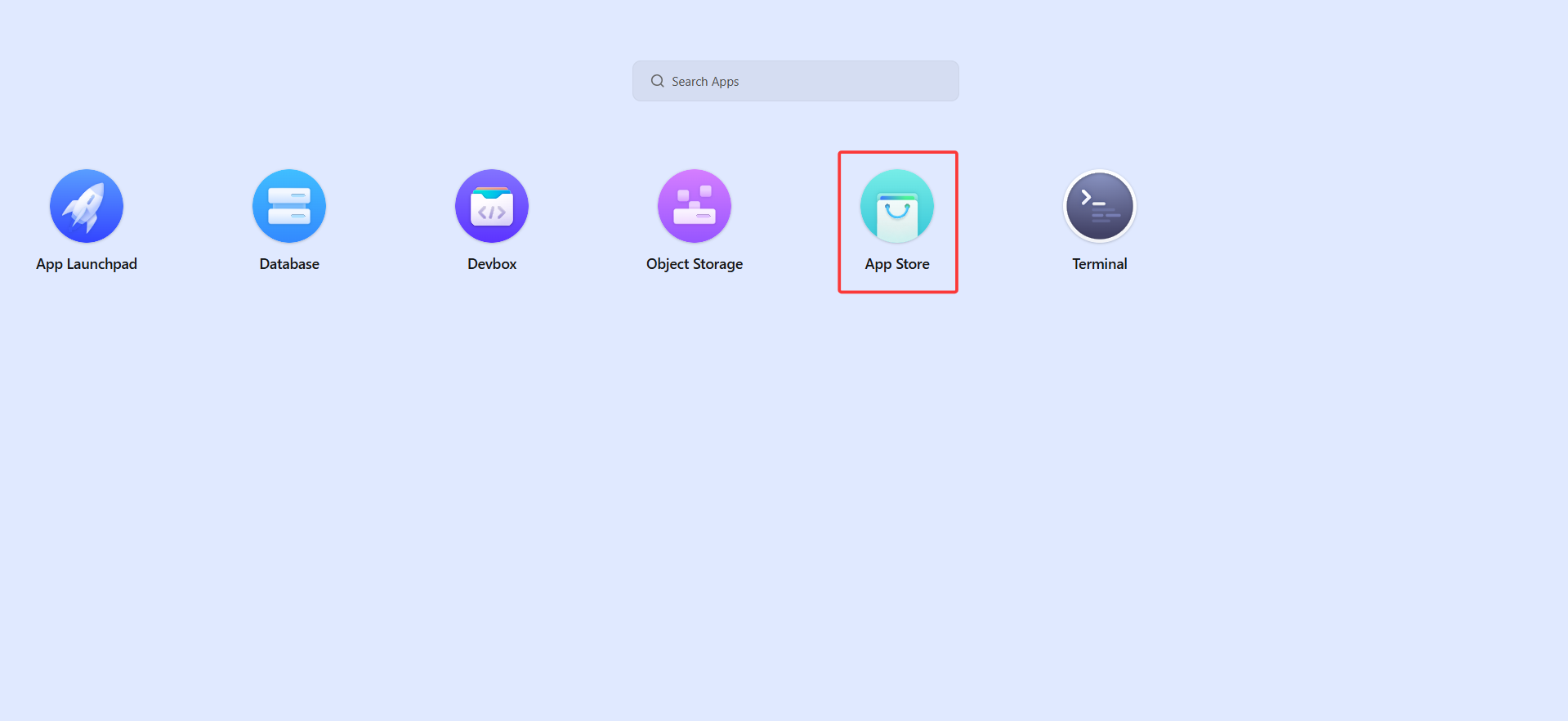
Task: Open the App Store shopping bag icon
Action: click(897, 206)
